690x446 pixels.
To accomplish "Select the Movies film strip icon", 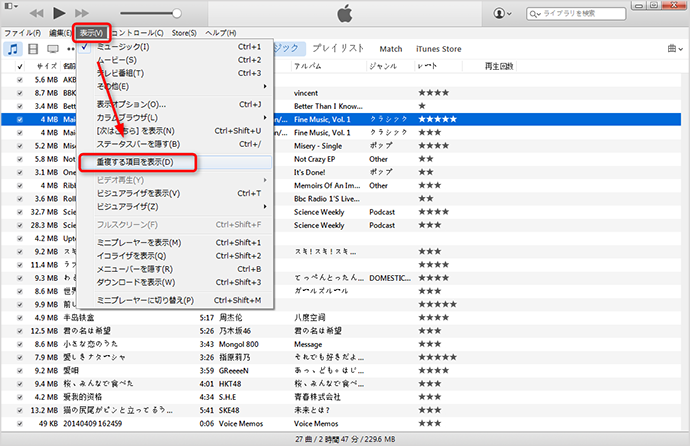I will [x=33, y=49].
